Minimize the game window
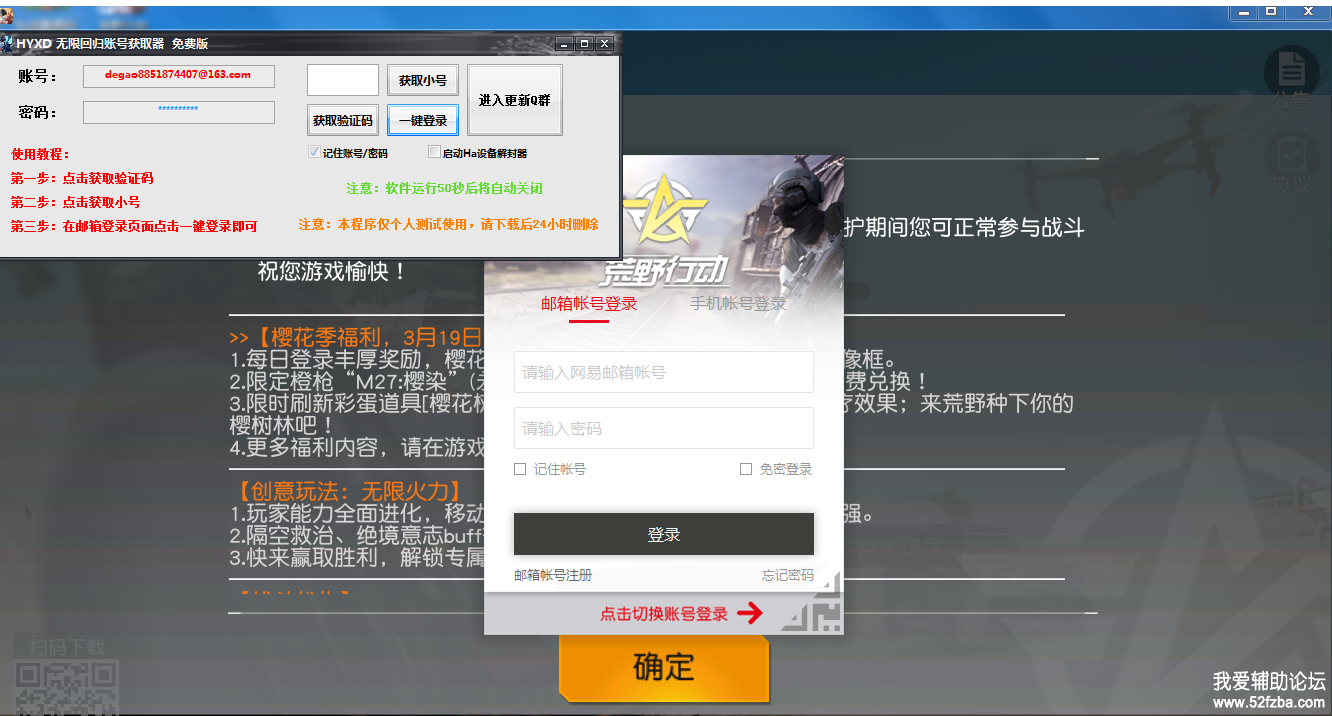 [x=1243, y=13]
